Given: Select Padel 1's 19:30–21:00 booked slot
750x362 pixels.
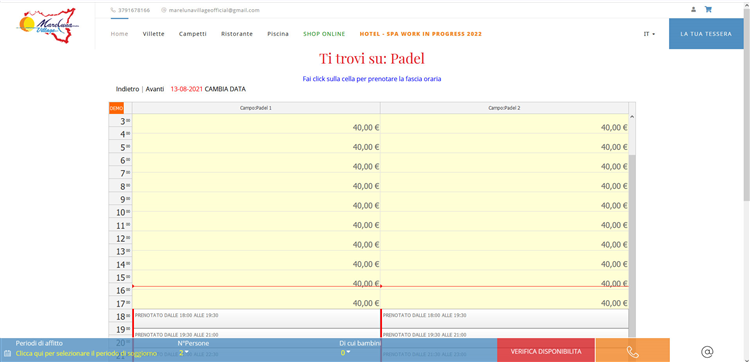Looking at the screenshot, I should [257, 334].
